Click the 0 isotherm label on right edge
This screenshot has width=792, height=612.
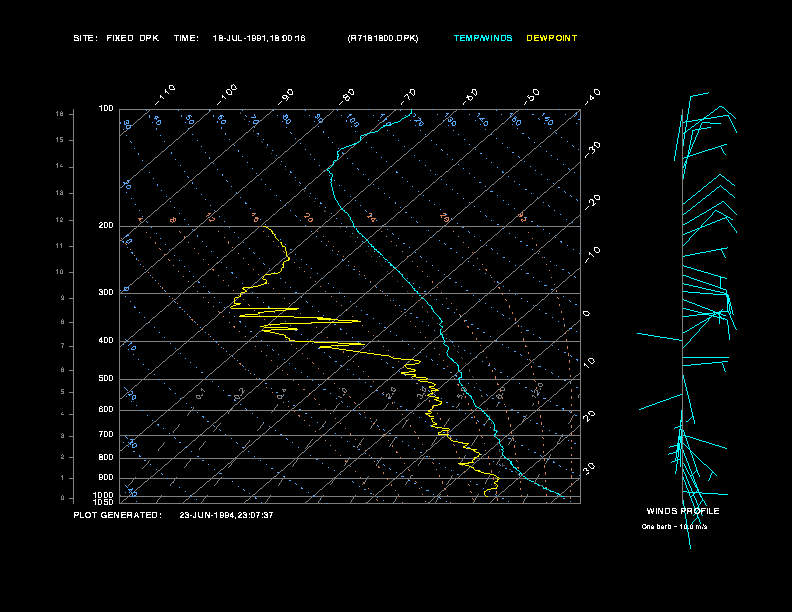pyautogui.click(x=586, y=314)
